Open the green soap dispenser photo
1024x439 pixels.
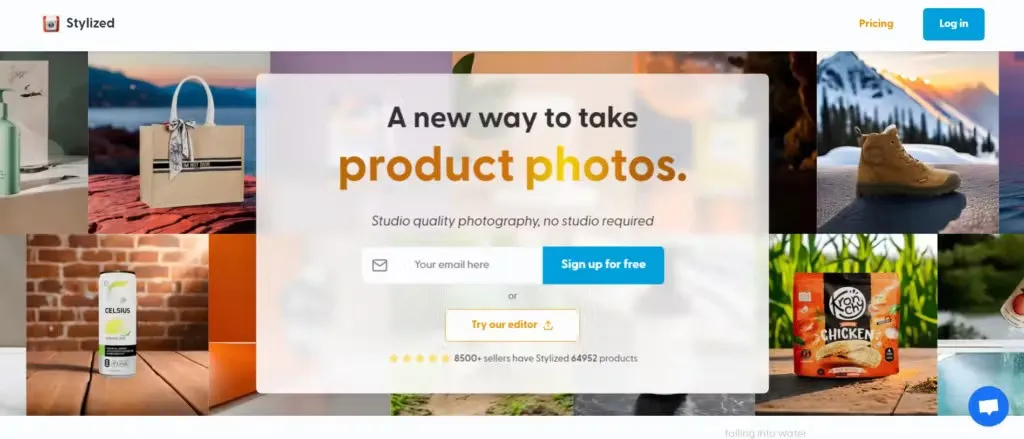coord(44,142)
